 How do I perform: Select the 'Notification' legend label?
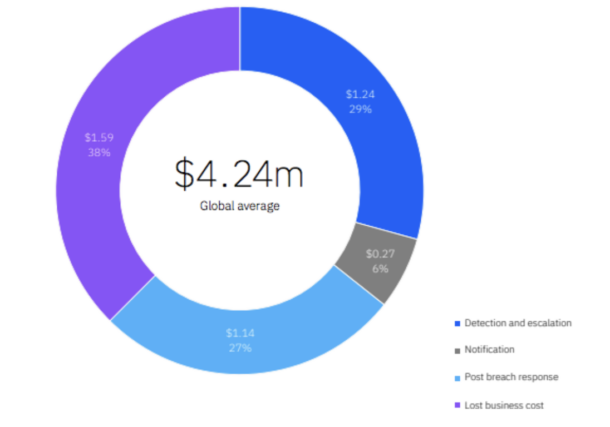click(x=489, y=349)
